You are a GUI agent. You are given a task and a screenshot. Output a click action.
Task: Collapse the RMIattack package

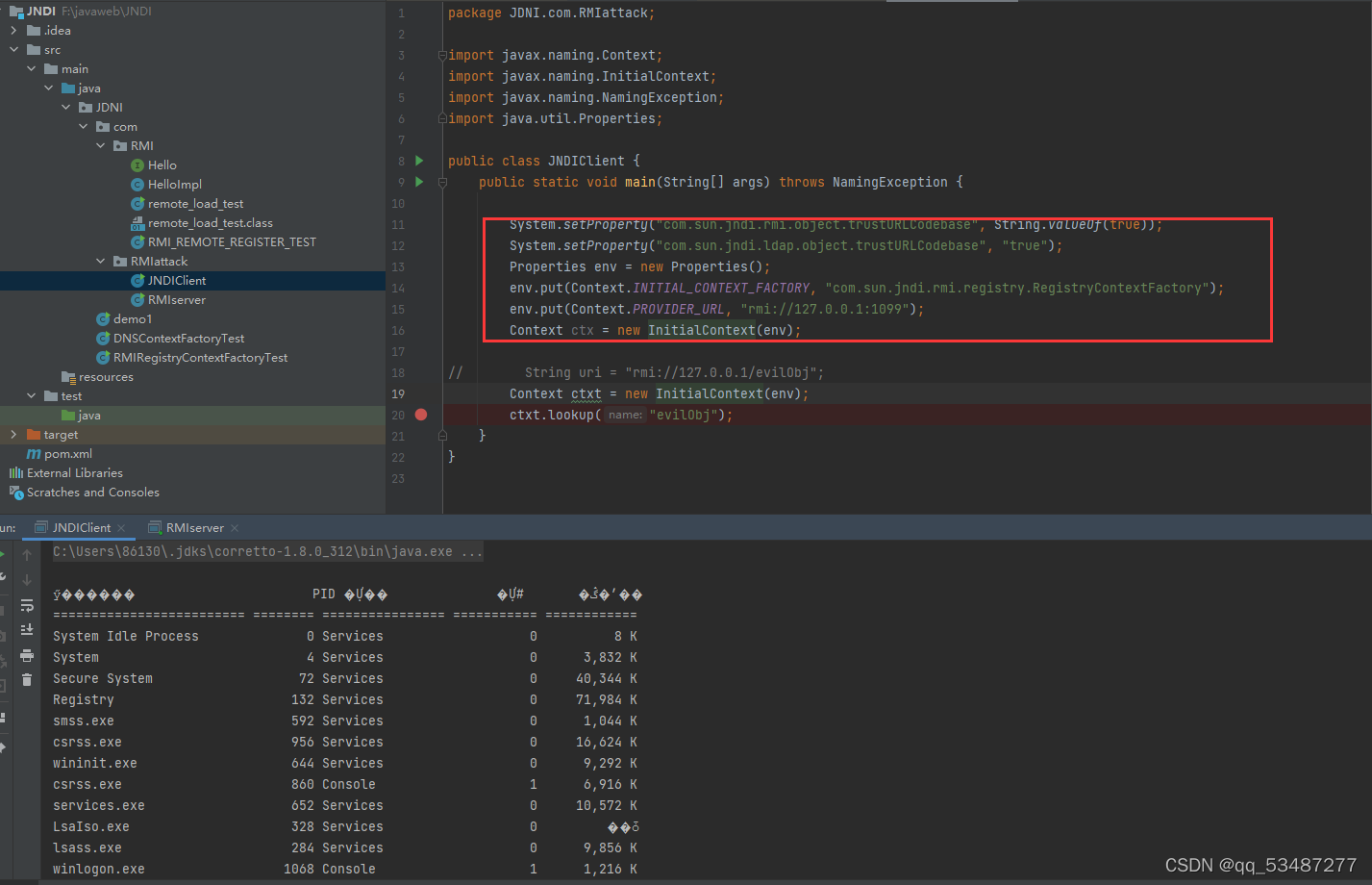(x=101, y=262)
